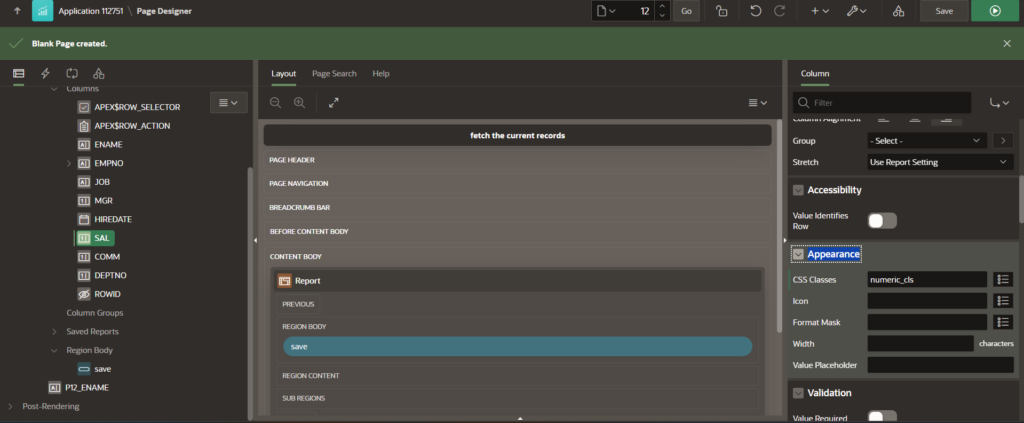Open the Group select dropdown

(x=926, y=140)
